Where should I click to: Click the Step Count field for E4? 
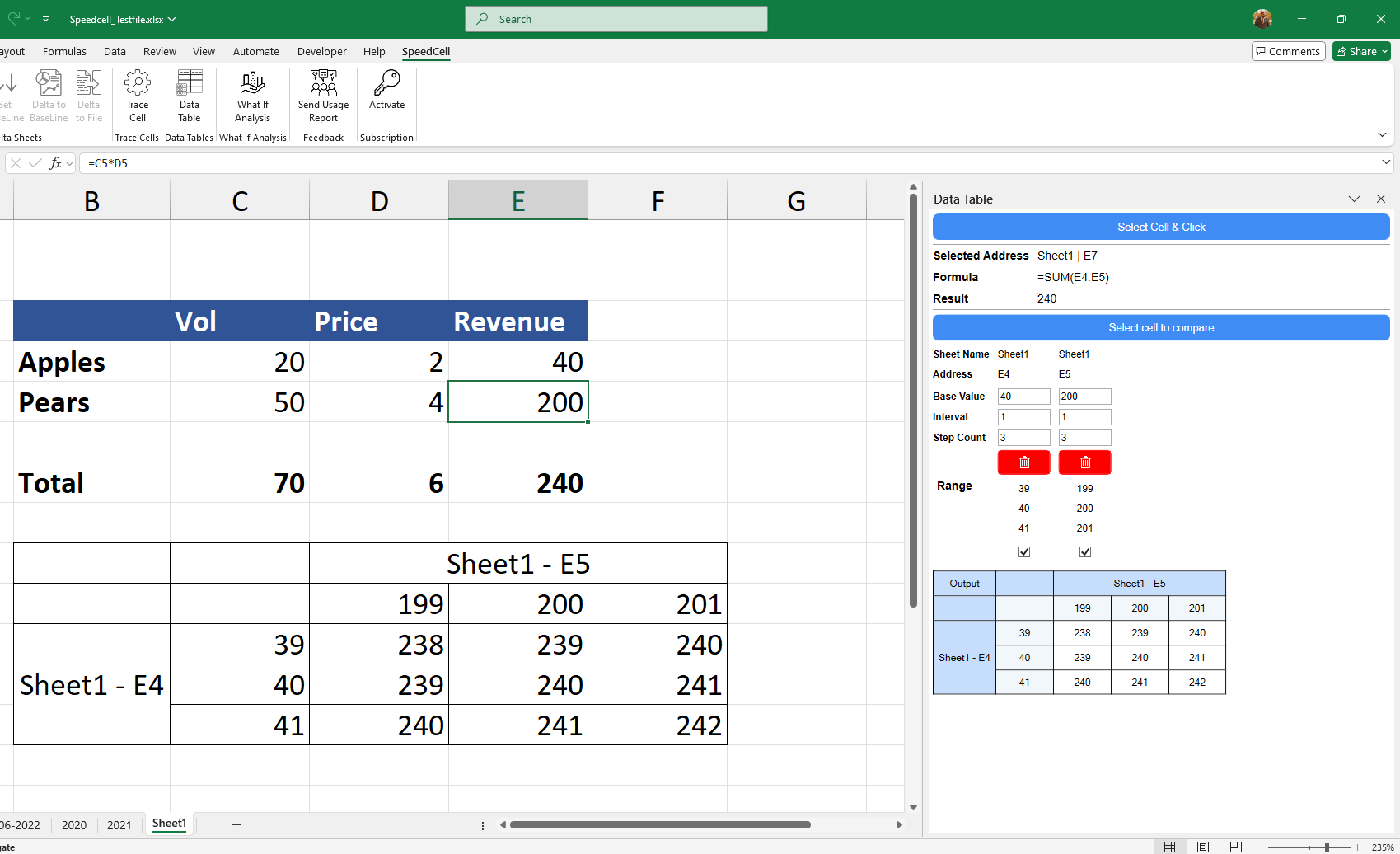point(1023,438)
